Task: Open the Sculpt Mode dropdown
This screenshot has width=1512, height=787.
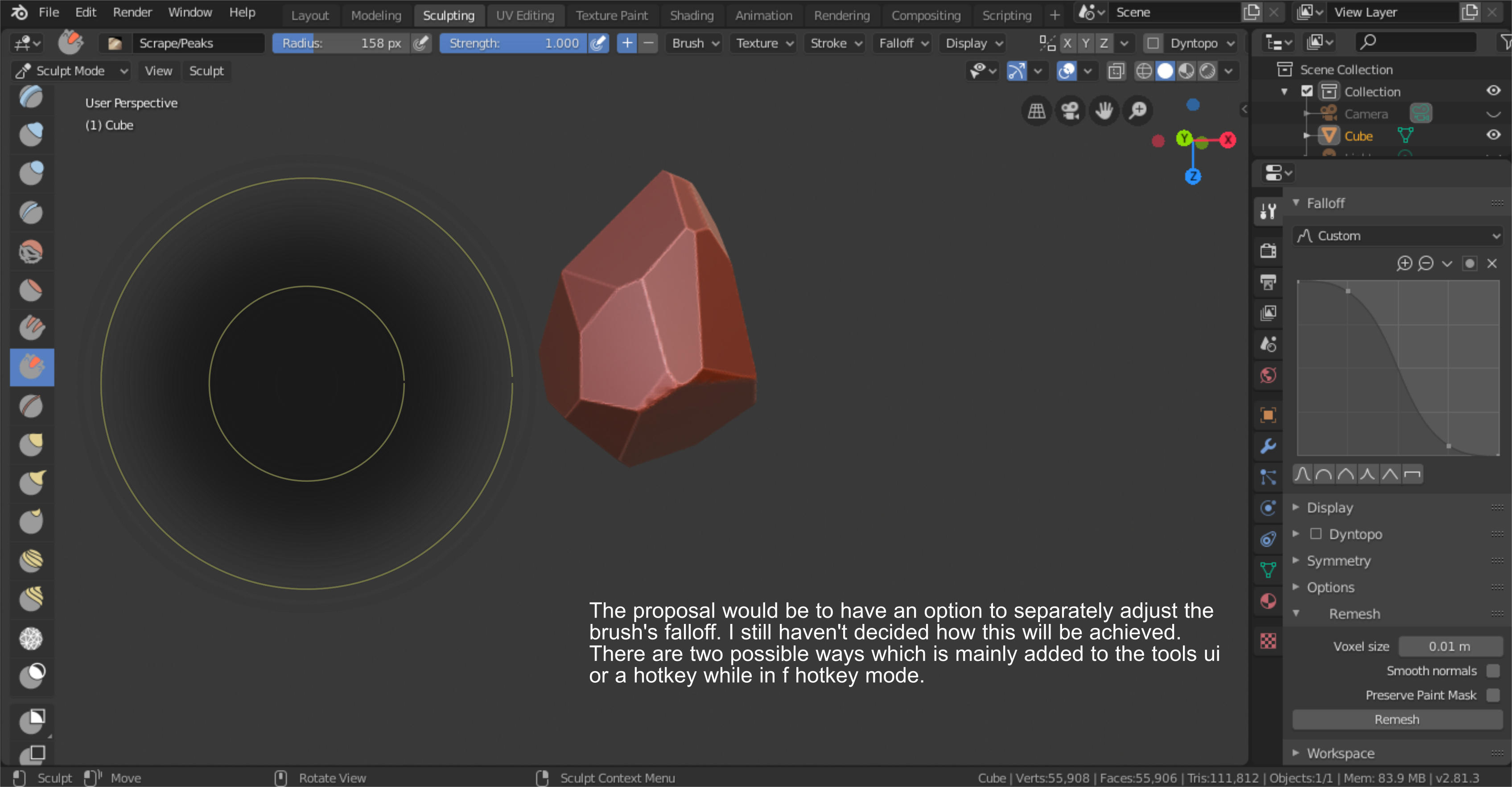Action: [x=71, y=71]
